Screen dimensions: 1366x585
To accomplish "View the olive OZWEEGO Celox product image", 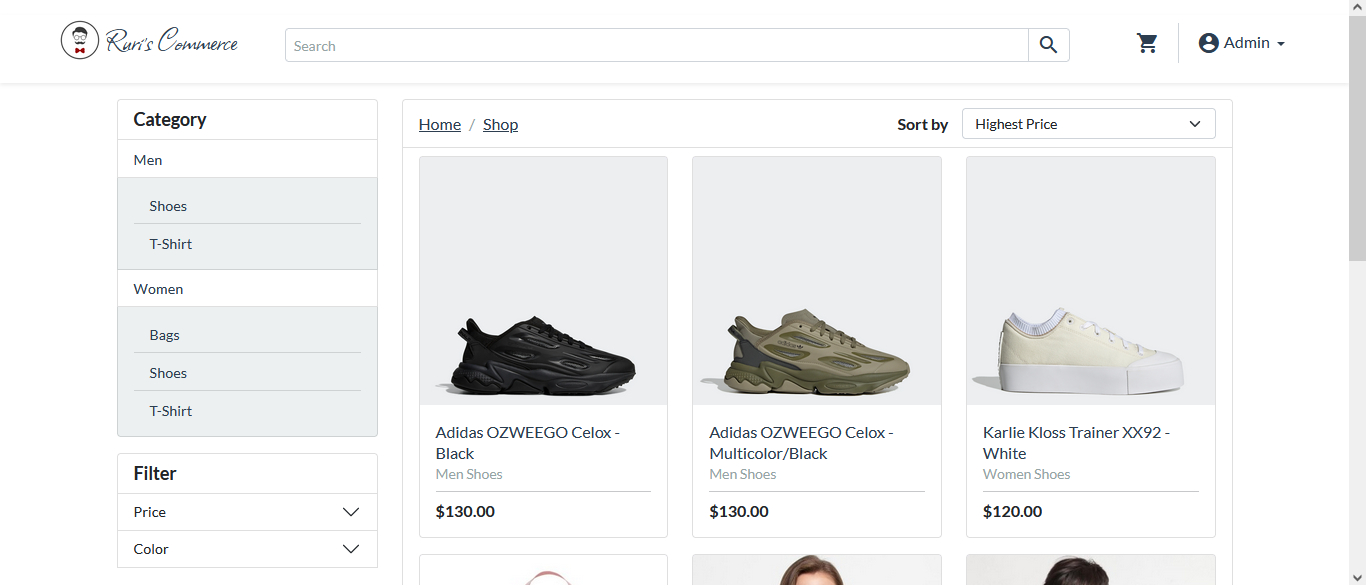I will [816, 280].
